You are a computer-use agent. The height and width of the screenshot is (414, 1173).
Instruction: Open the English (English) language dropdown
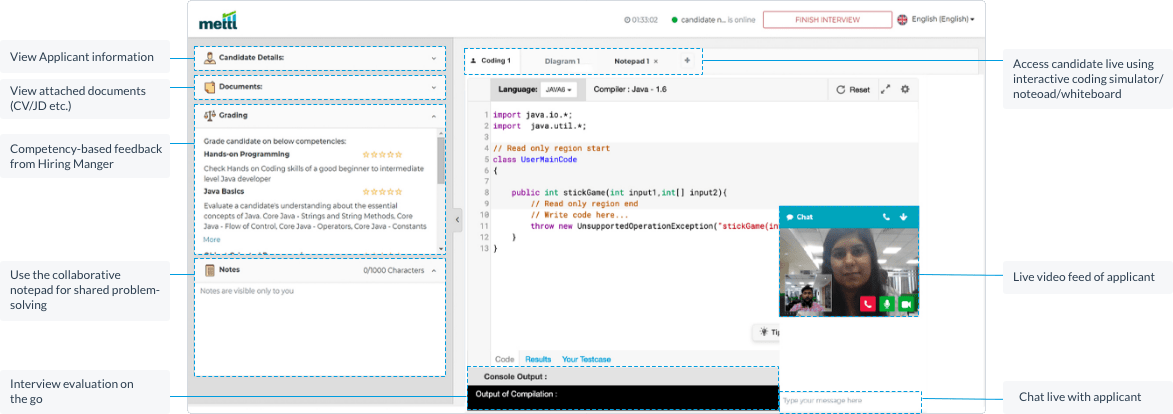pos(943,19)
